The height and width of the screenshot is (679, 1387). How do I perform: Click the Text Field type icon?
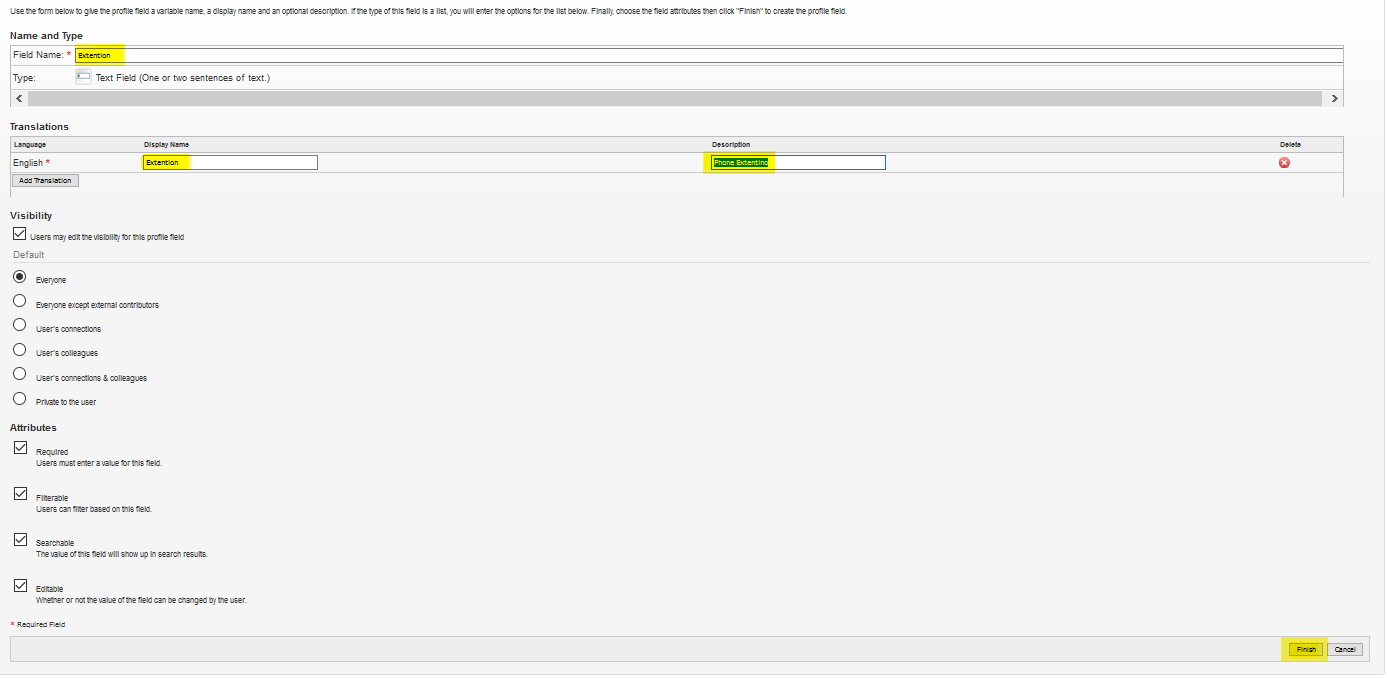[84, 77]
